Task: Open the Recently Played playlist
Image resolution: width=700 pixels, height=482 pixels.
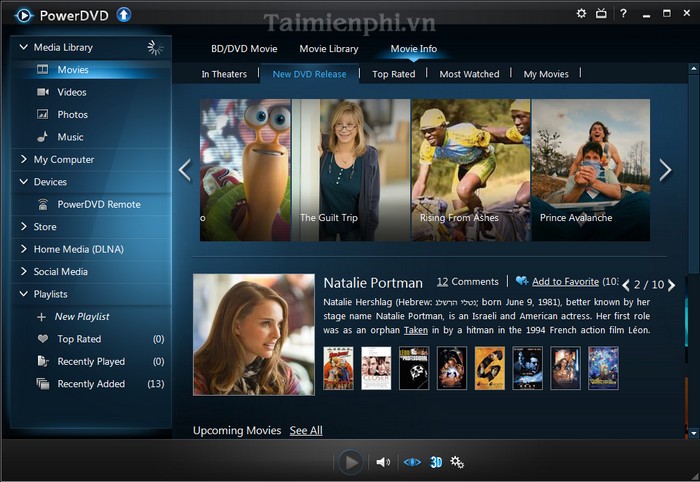Action: [x=91, y=362]
